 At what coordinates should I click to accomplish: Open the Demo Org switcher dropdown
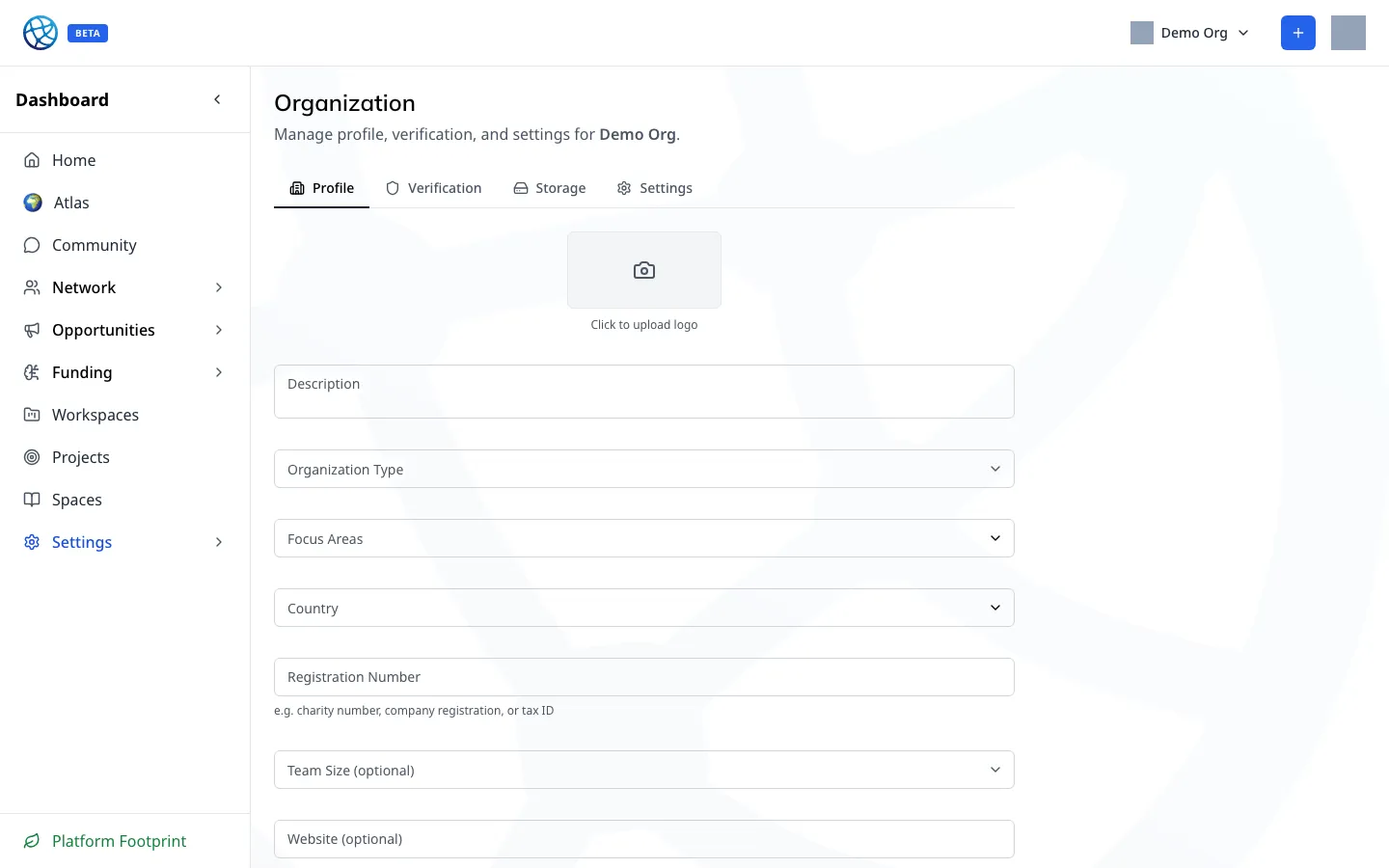(x=1189, y=33)
